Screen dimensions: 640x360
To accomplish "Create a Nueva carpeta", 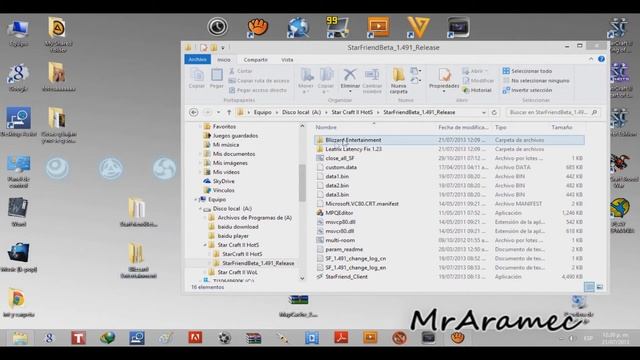I will click(x=398, y=81).
